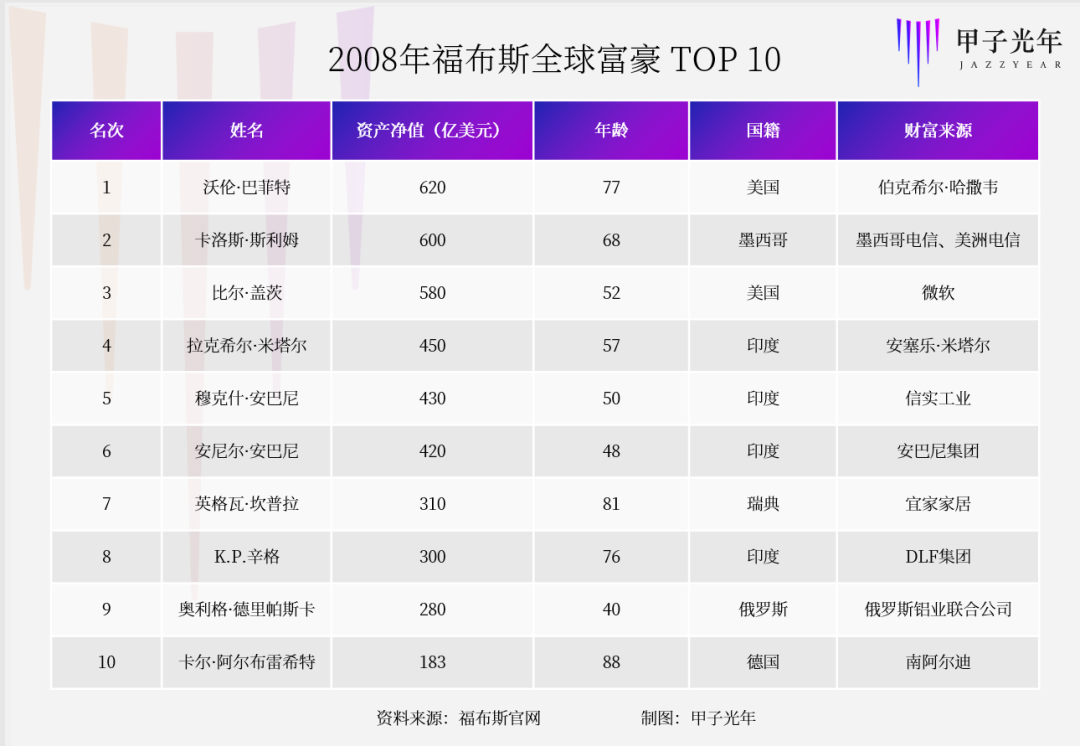This screenshot has width=1080, height=746.
Task: Select the cell 卡洛斯·斯利姆
Action: coord(247,240)
